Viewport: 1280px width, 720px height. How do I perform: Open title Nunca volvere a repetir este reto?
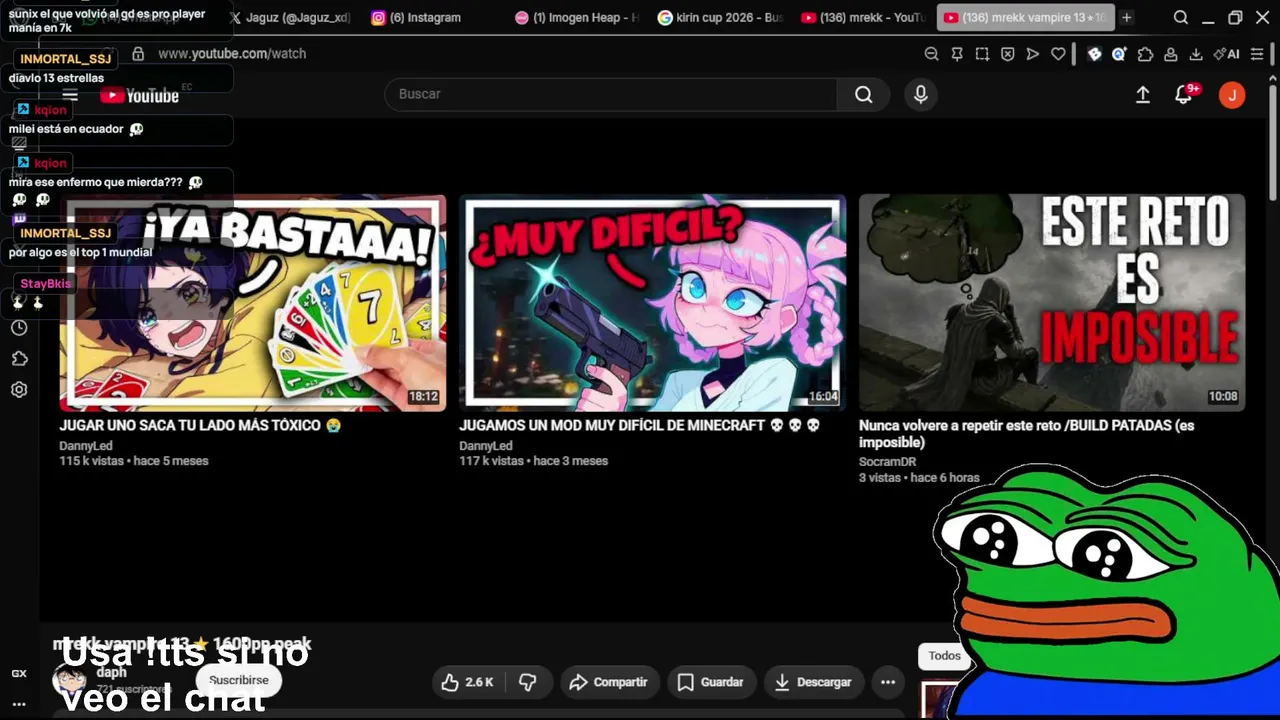point(1027,434)
